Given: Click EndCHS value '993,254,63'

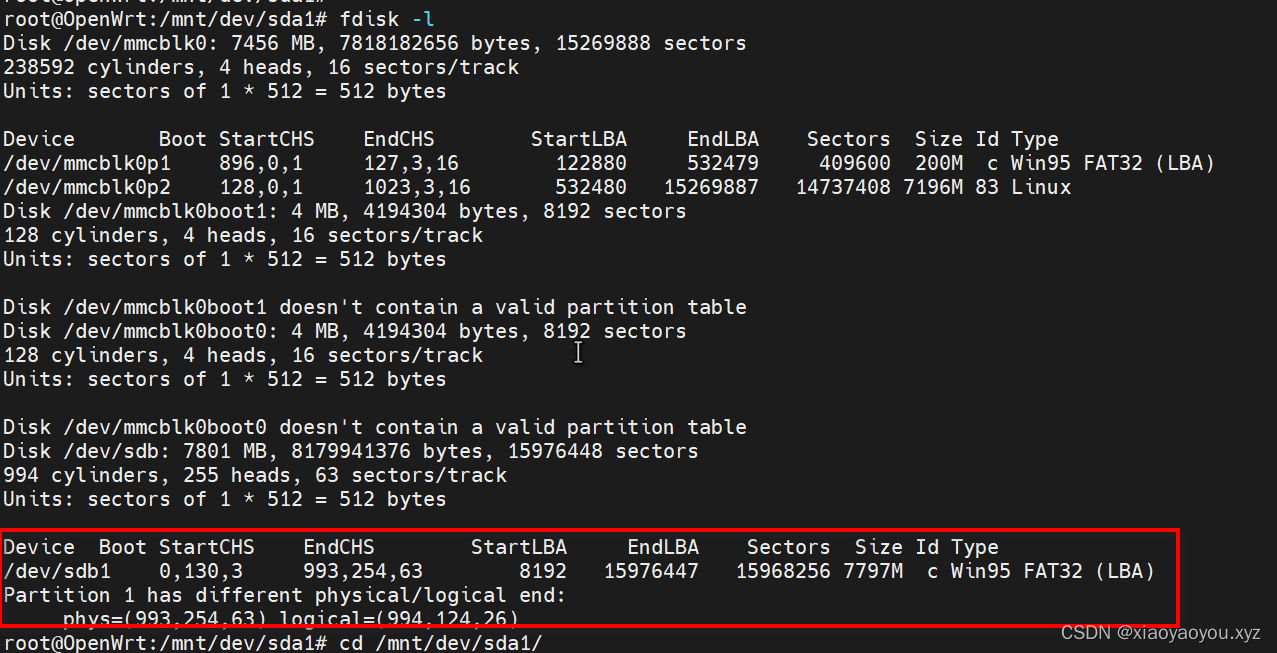Looking at the screenshot, I should click(363, 571).
